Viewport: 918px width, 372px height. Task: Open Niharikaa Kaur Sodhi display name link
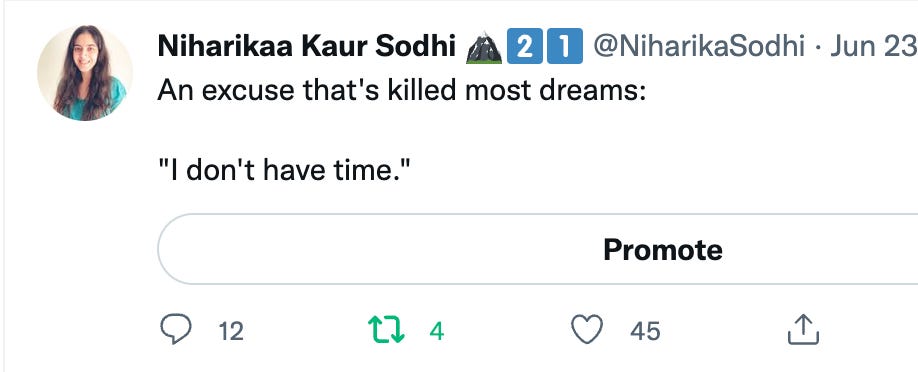307,47
